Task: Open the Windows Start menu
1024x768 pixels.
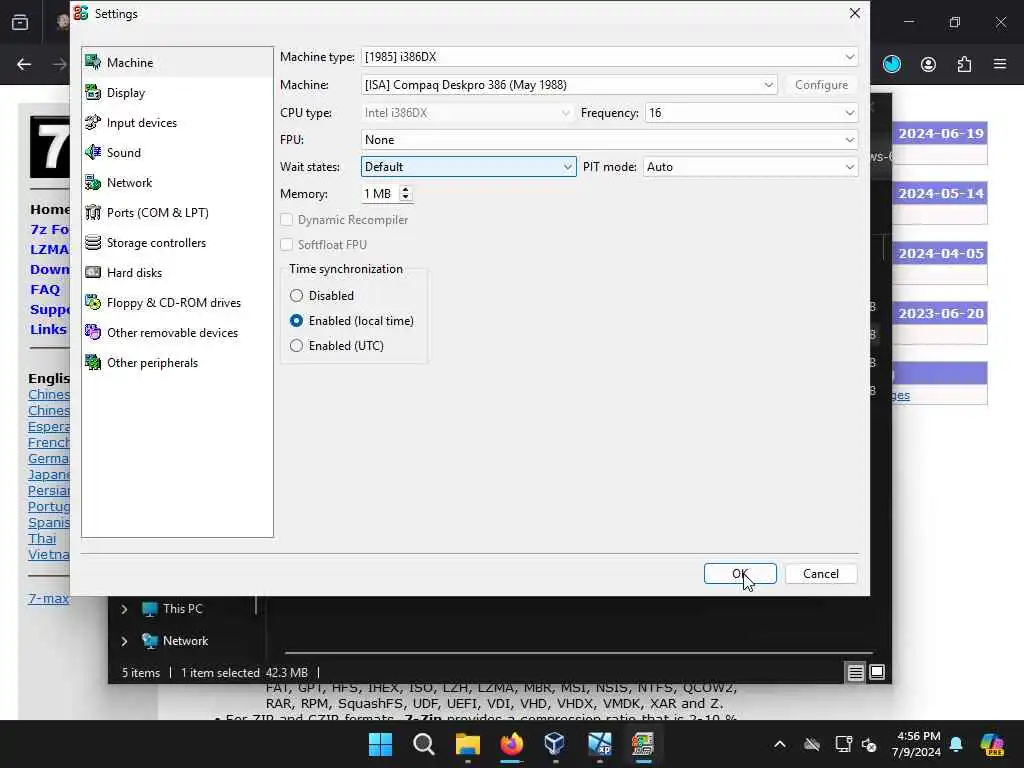Action: click(x=380, y=744)
